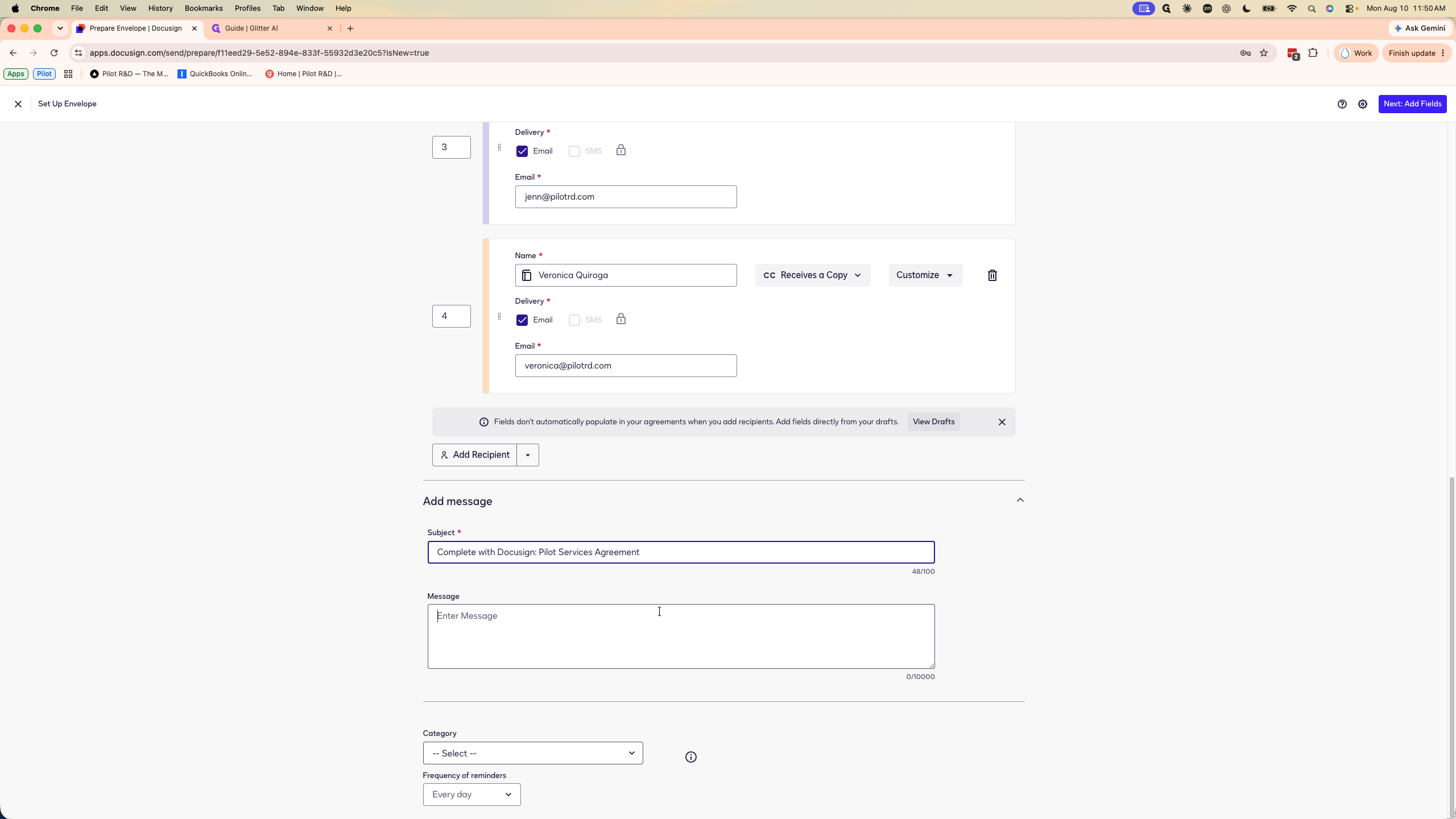
Task: Edit signing order number 3
Action: click(x=451, y=147)
